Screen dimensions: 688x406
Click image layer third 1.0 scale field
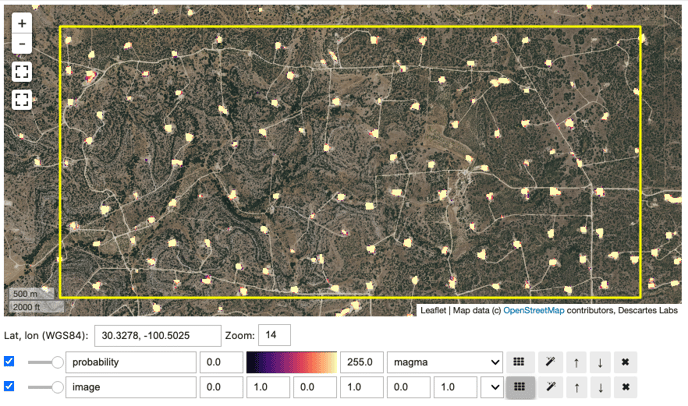tap(455, 387)
